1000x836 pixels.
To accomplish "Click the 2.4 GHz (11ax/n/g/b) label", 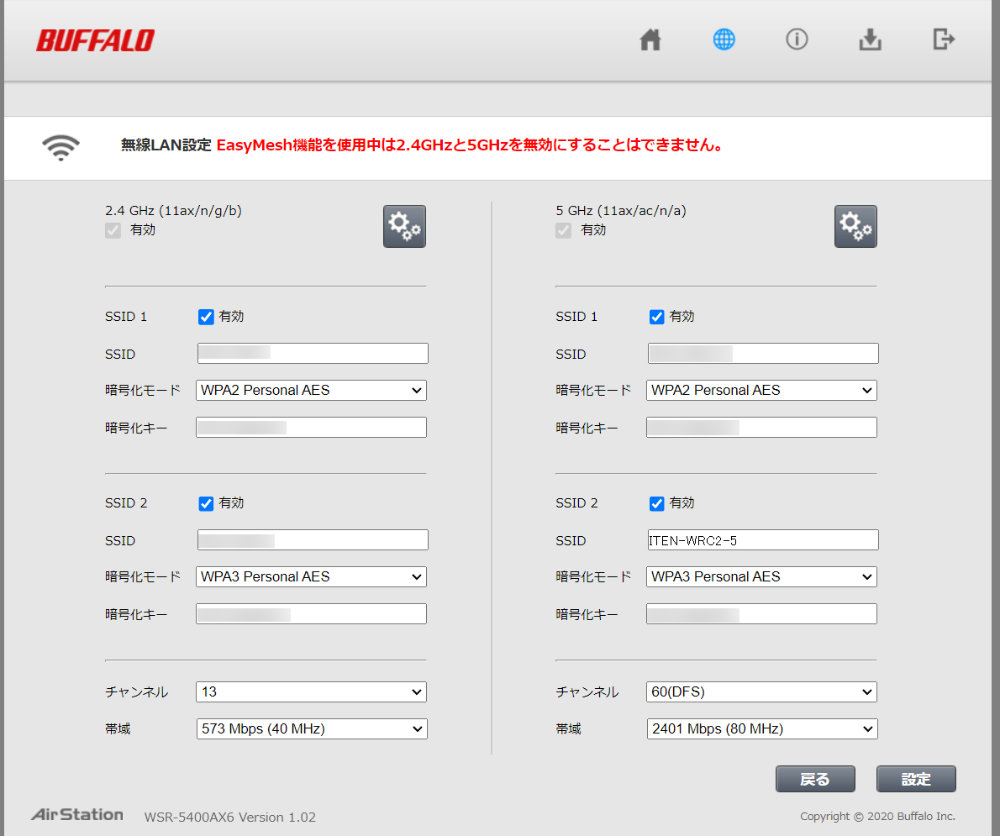I will [x=173, y=210].
